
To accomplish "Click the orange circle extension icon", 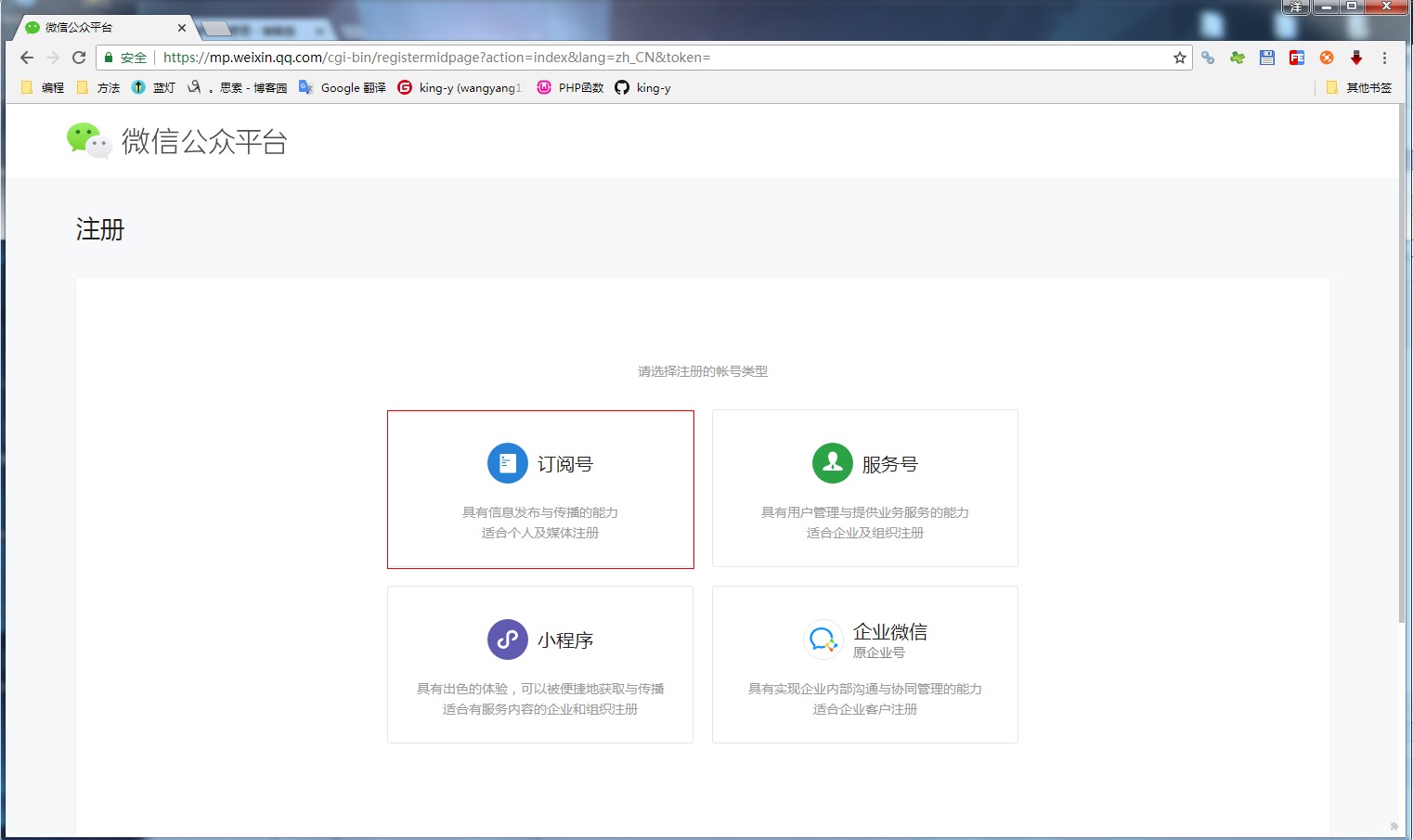I will [1327, 58].
